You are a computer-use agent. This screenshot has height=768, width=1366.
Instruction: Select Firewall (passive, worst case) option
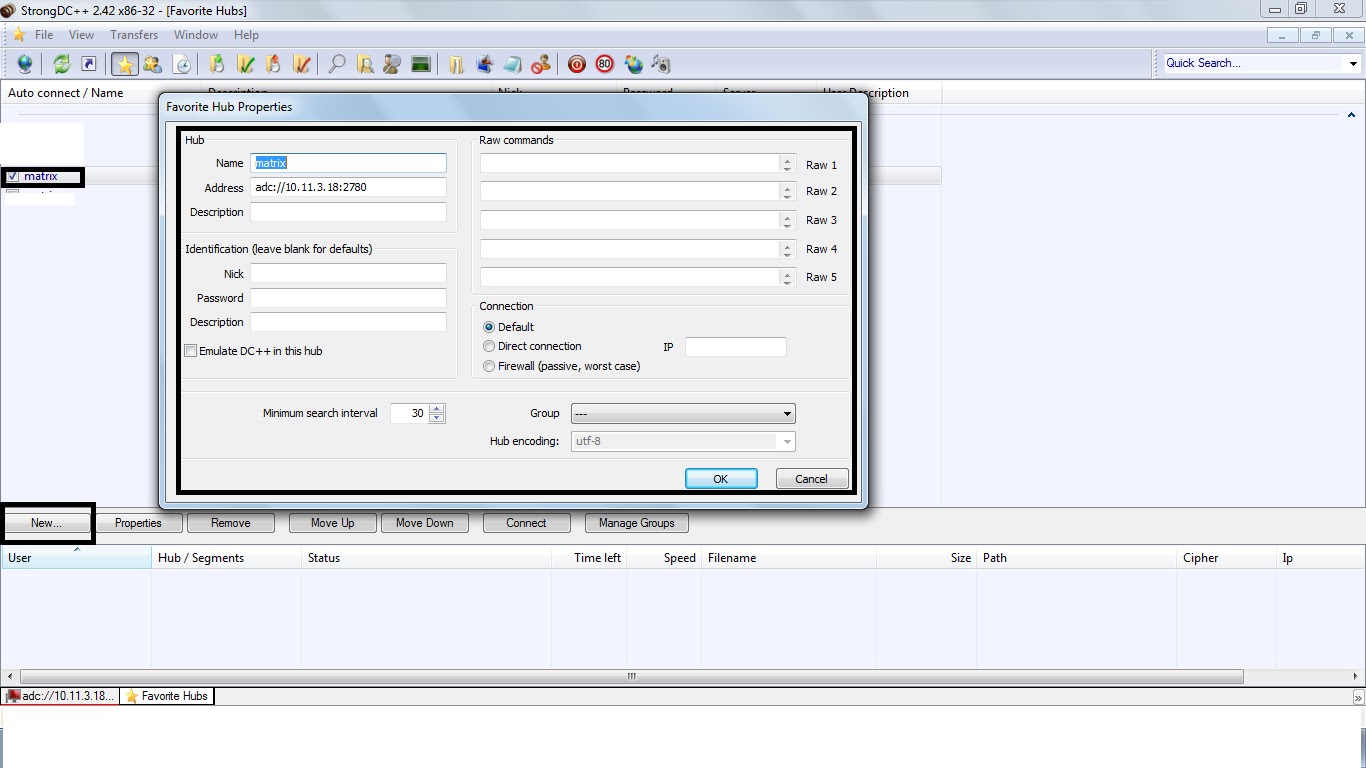coord(489,366)
